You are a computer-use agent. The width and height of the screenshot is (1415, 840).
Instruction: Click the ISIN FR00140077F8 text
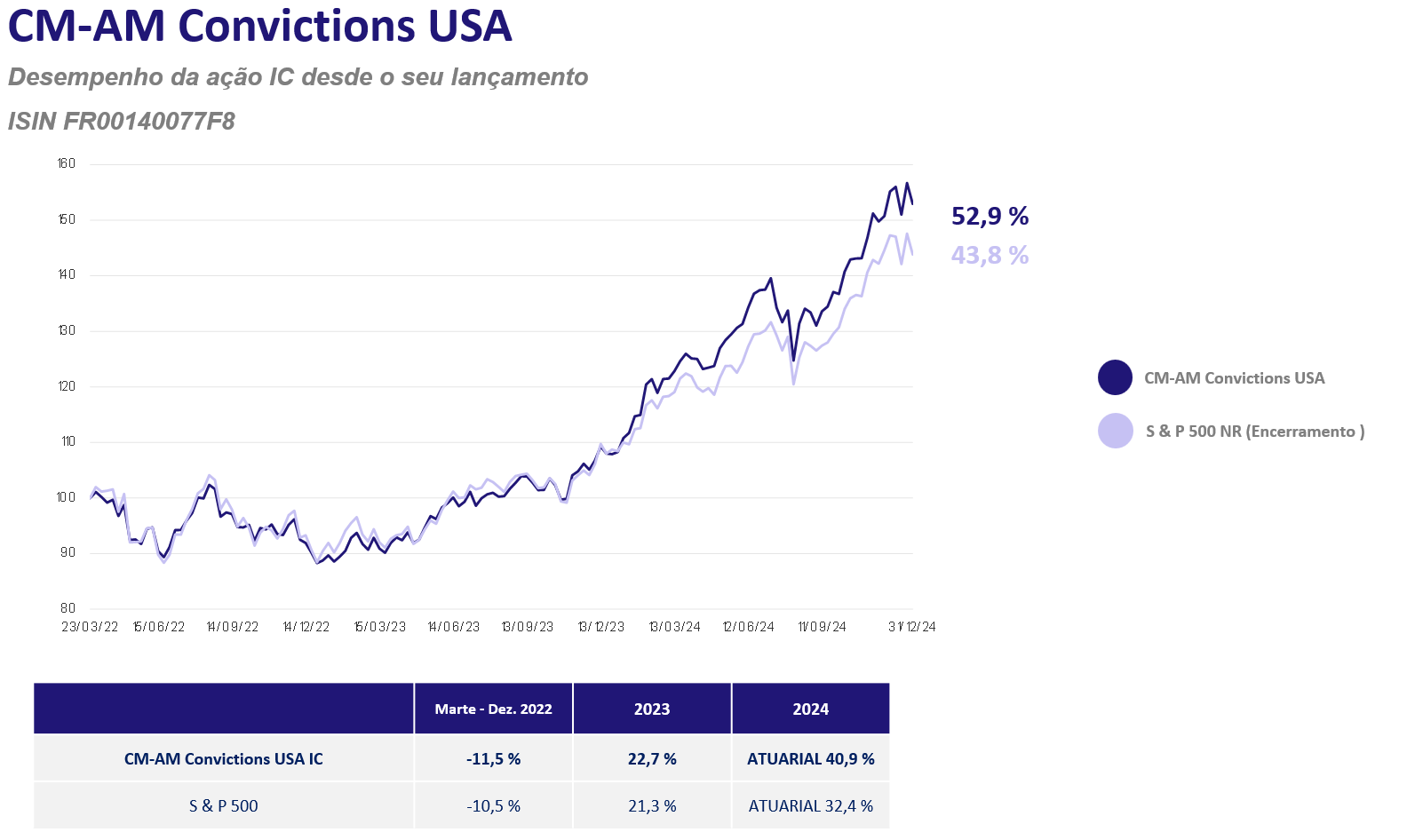click(x=122, y=121)
